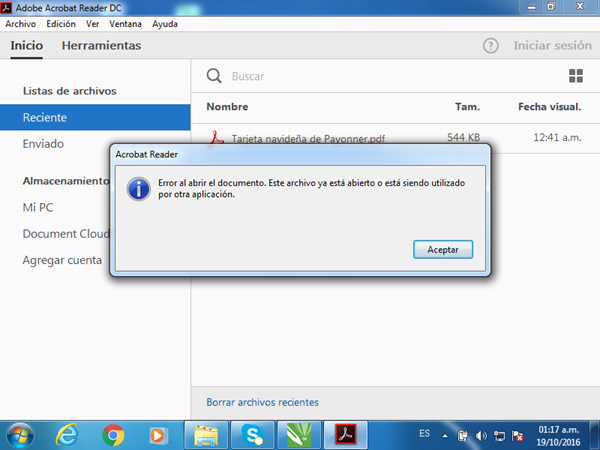Screen dimensions: 600x450
Task: Click Agregar cuenta option
Action: point(62,260)
